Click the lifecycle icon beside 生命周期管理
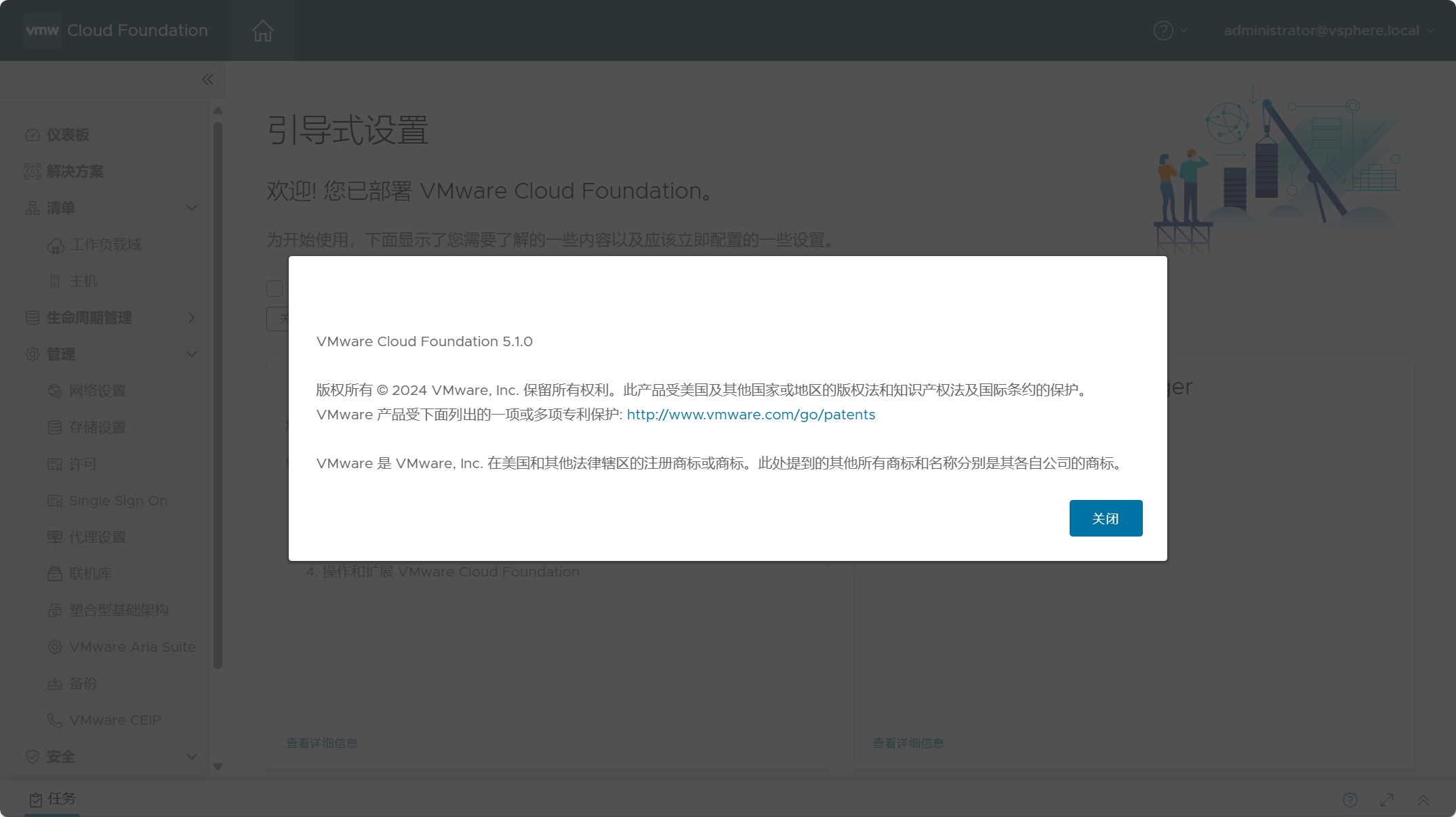 (33, 318)
